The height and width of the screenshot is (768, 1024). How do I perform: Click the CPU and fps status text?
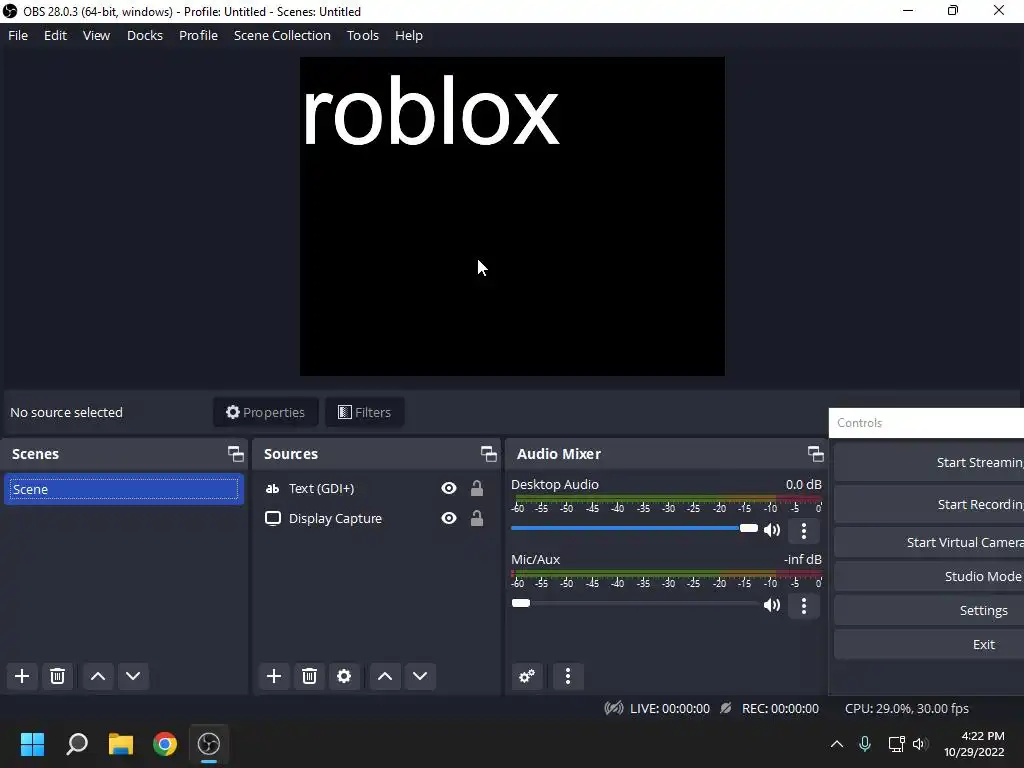[x=906, y=709]
